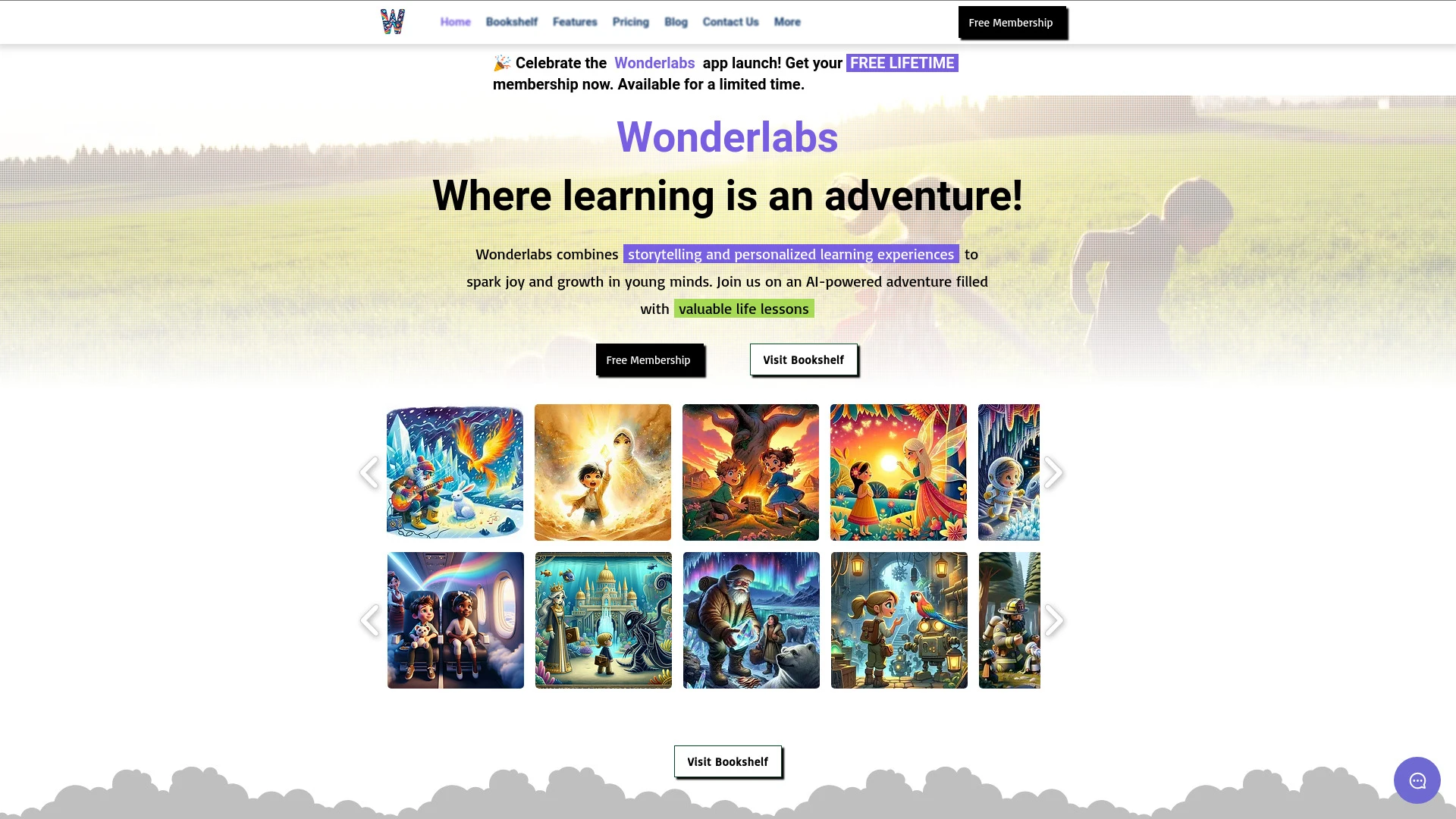Click the FREE LIFETIME membership badge
The height and width of the screenshot is (819, 1456).
tap(901, 62)
